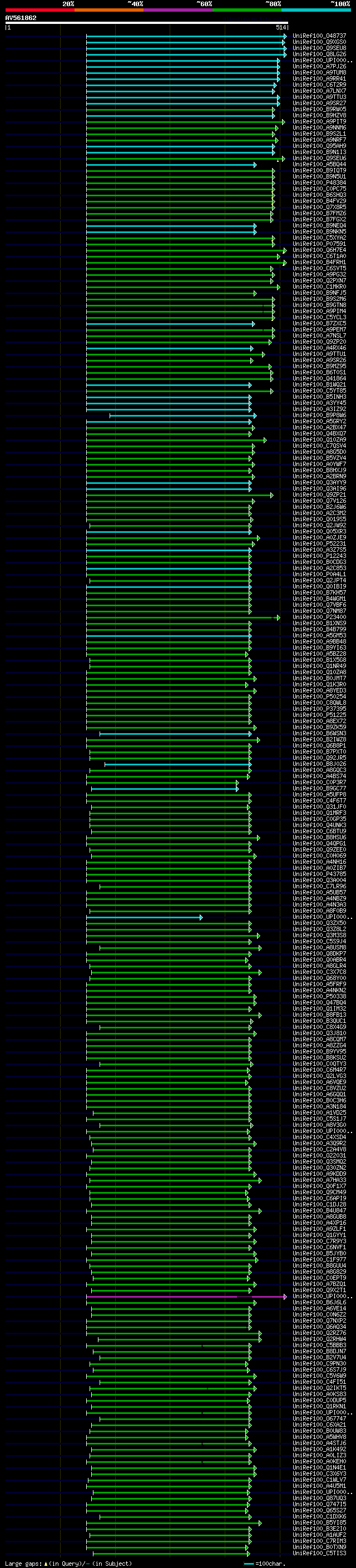Click the cyan ~100% identity legend segment

pos(317,10)
